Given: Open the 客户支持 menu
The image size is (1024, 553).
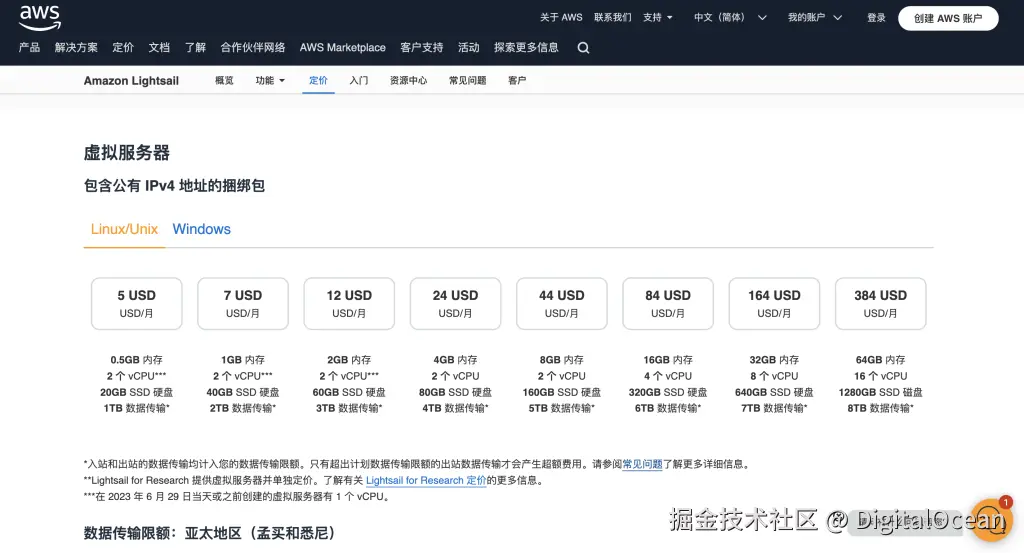Looking at the screenshot, I should (x=422, y=48).
